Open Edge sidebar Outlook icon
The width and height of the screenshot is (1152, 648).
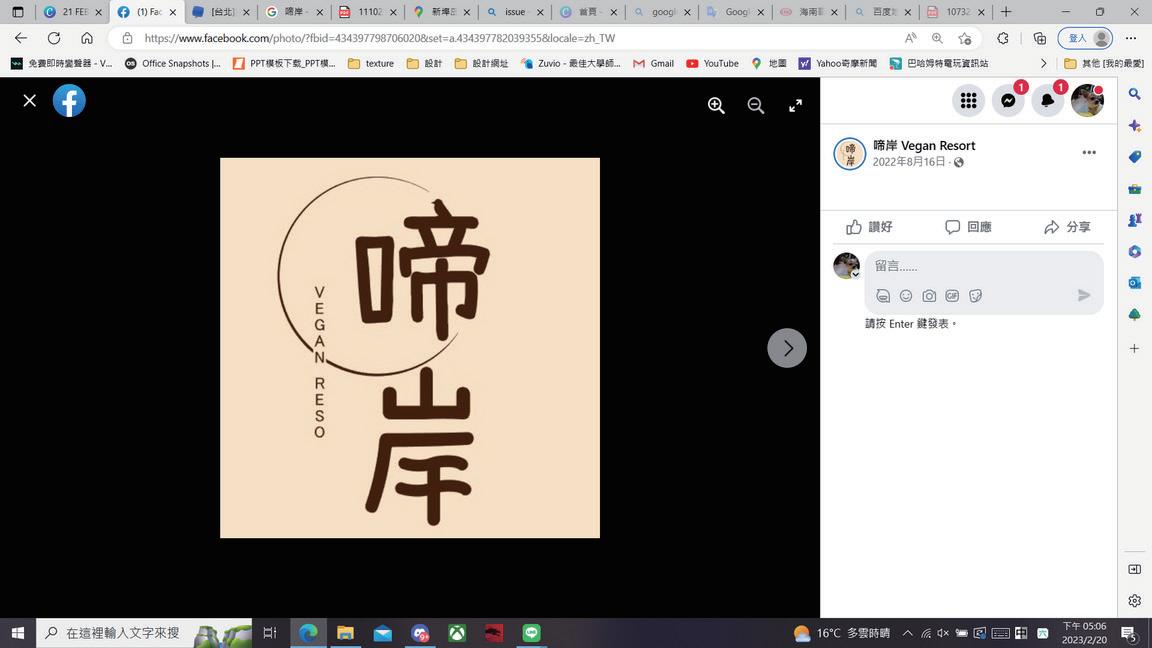[x=1134, y=283]
